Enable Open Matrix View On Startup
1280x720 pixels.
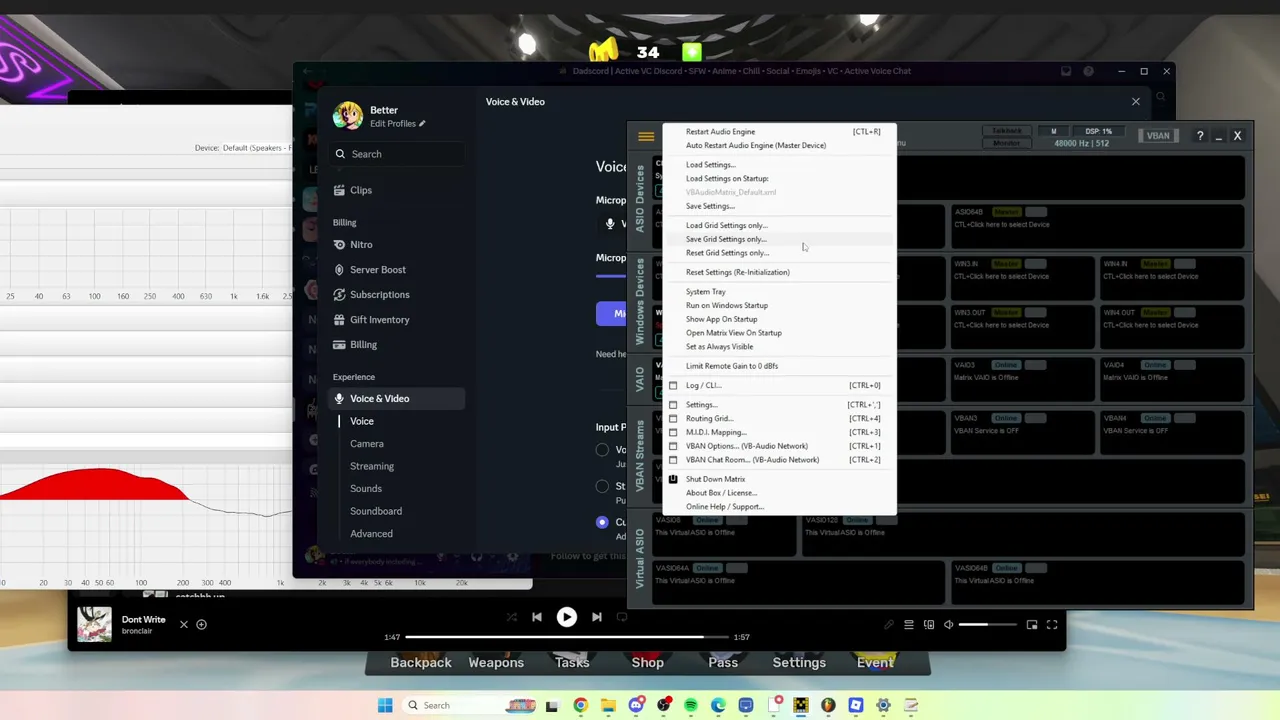(x=734, y=333)
